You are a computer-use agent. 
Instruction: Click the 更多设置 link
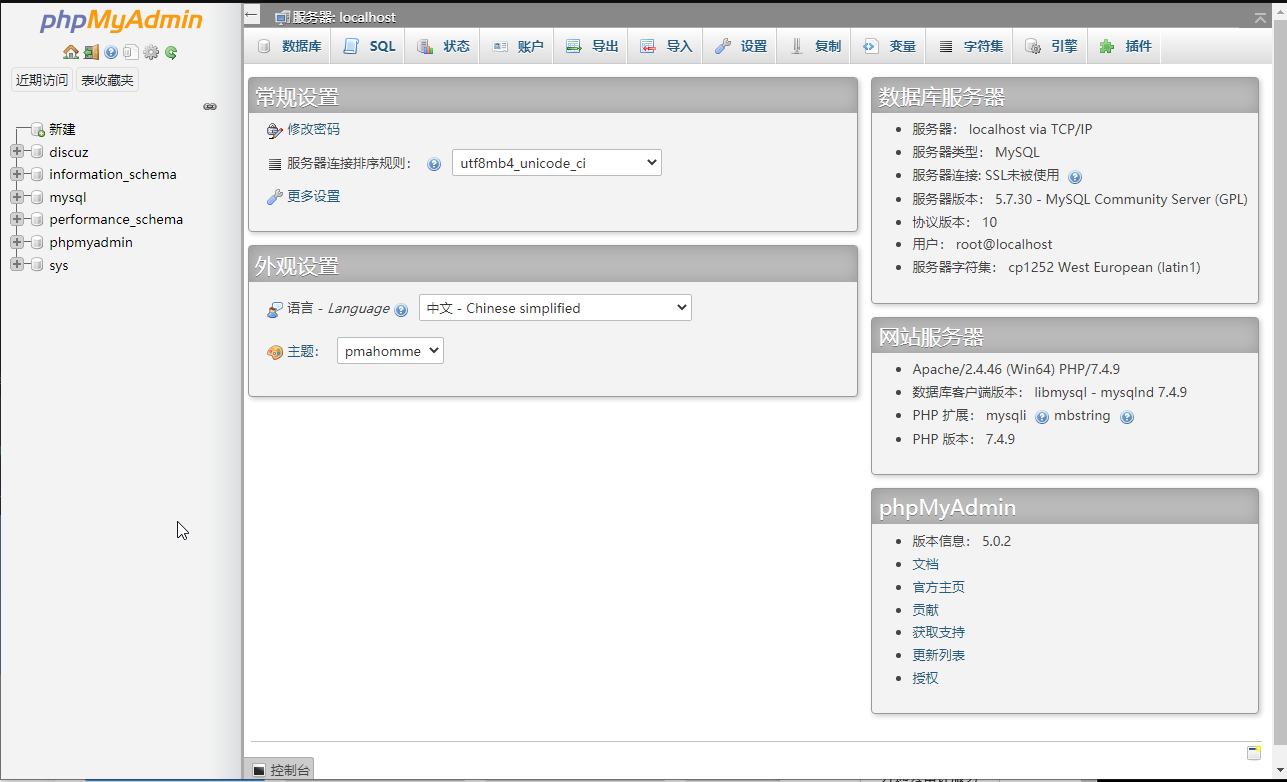click(x=313, y=197)
